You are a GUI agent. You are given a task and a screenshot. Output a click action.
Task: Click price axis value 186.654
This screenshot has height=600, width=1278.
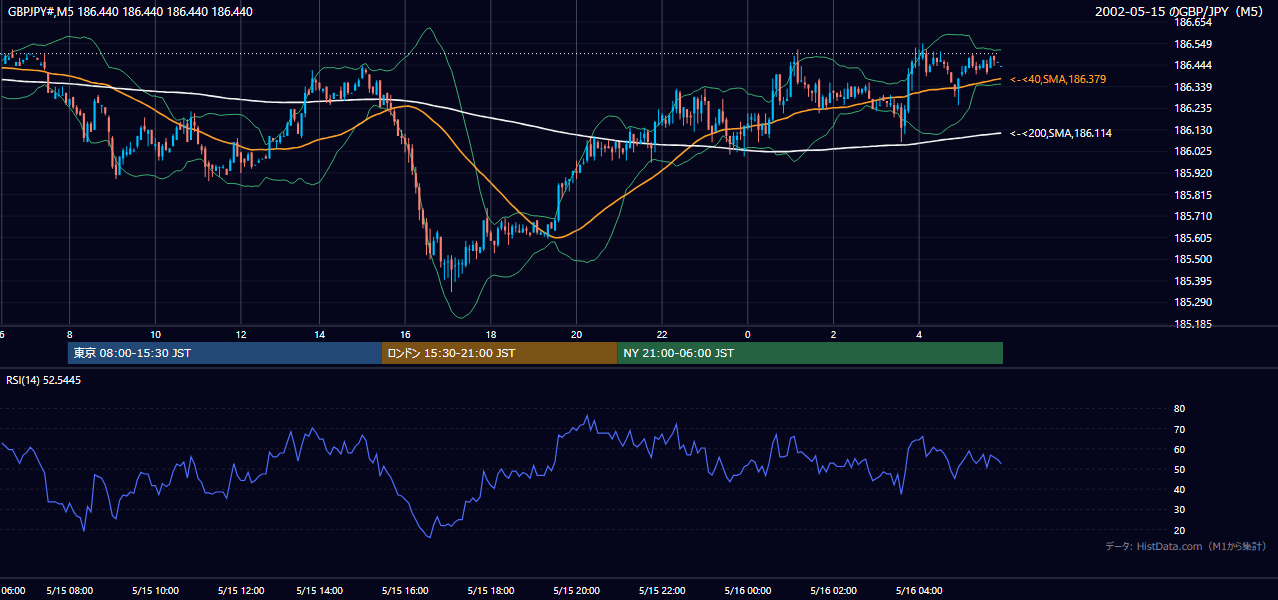1192,22
